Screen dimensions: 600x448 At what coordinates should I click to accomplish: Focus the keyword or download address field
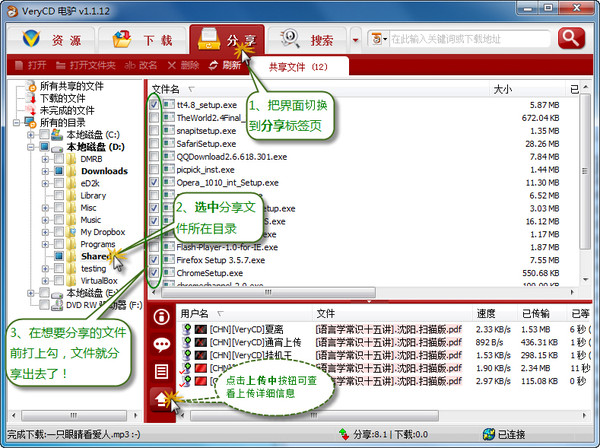click(469, 39)
